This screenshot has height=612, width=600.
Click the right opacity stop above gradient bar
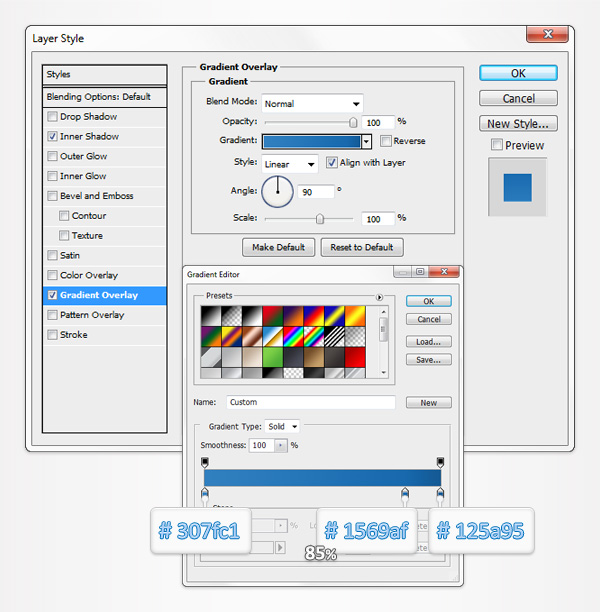[440, 463]
